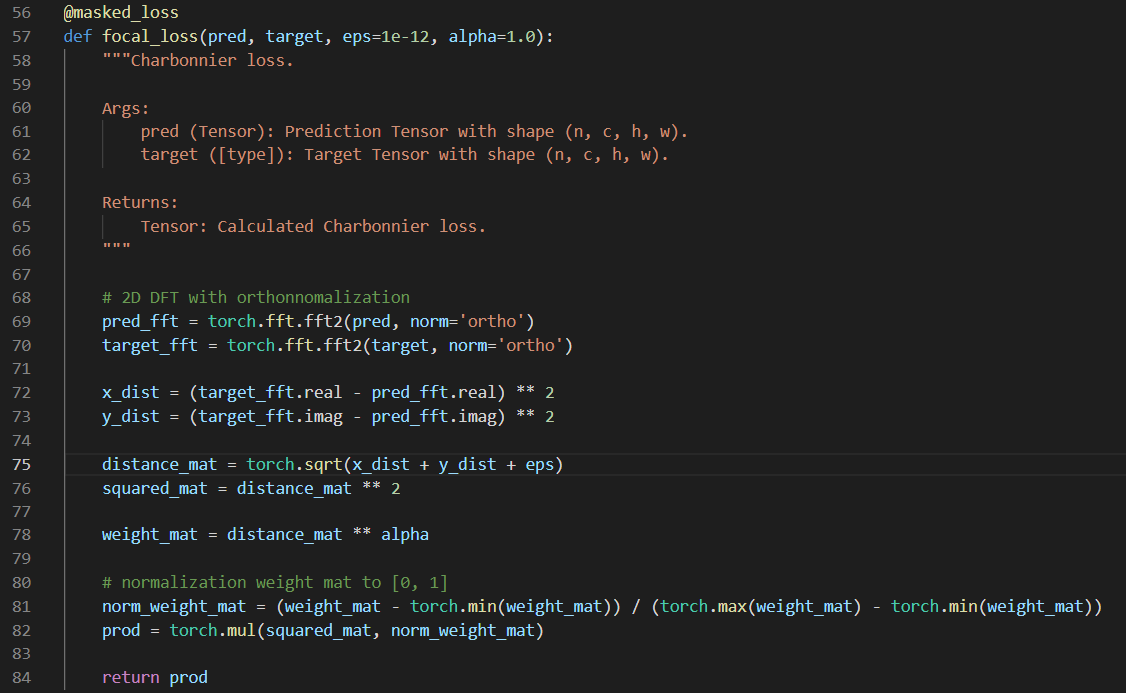Click the "Args:" docstring heading
This screenshot has width=1126, height=693.
[126, 108]
